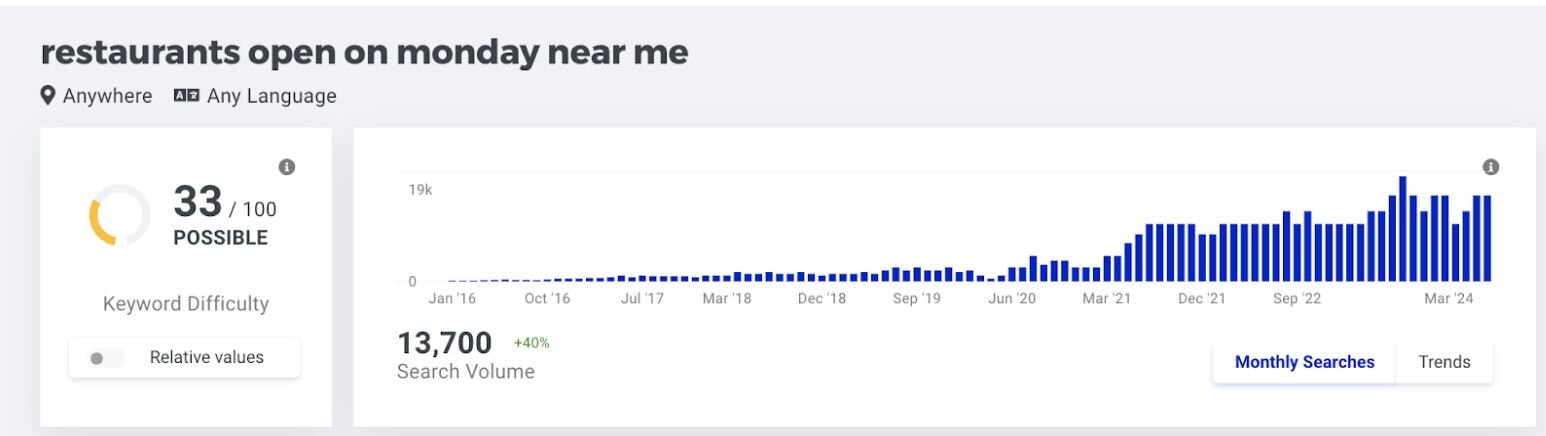
Task: Click the +40% growth indicator
Action: pos(531,343)
